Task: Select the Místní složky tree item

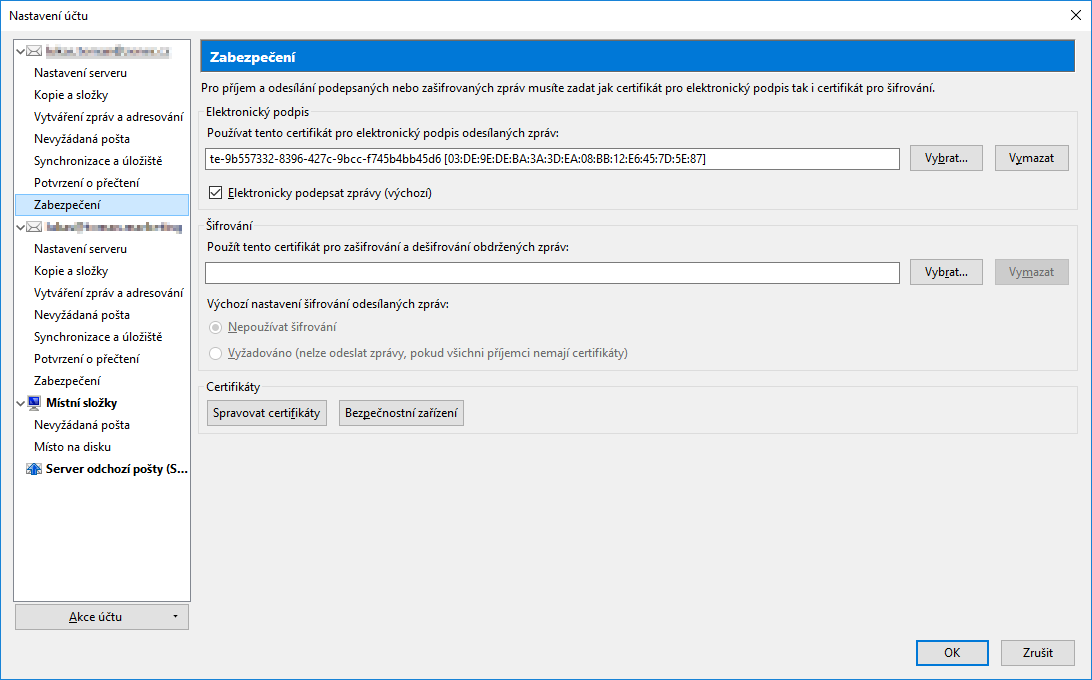Action: [81, 403]
